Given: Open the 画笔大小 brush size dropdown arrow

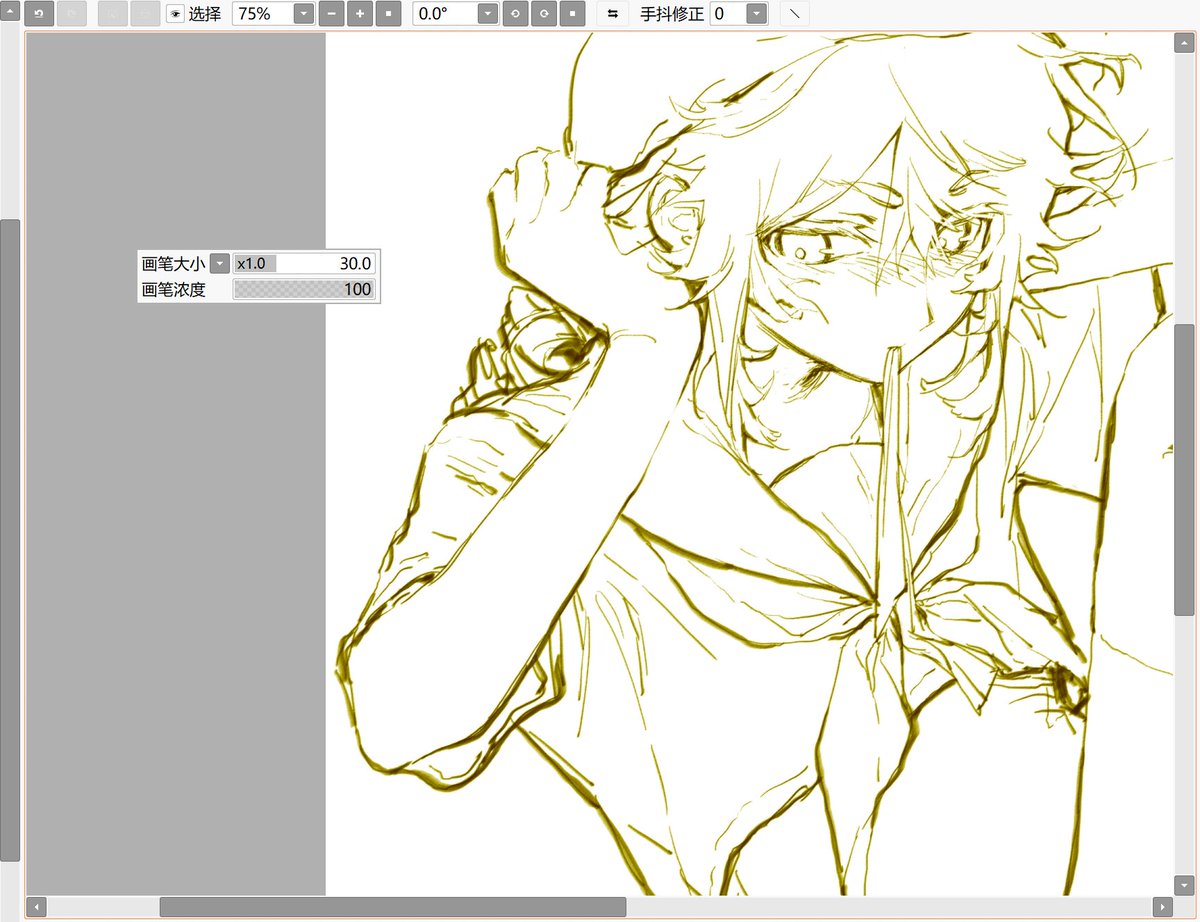Looking at the screenshot, I should (x=220, y=264).
